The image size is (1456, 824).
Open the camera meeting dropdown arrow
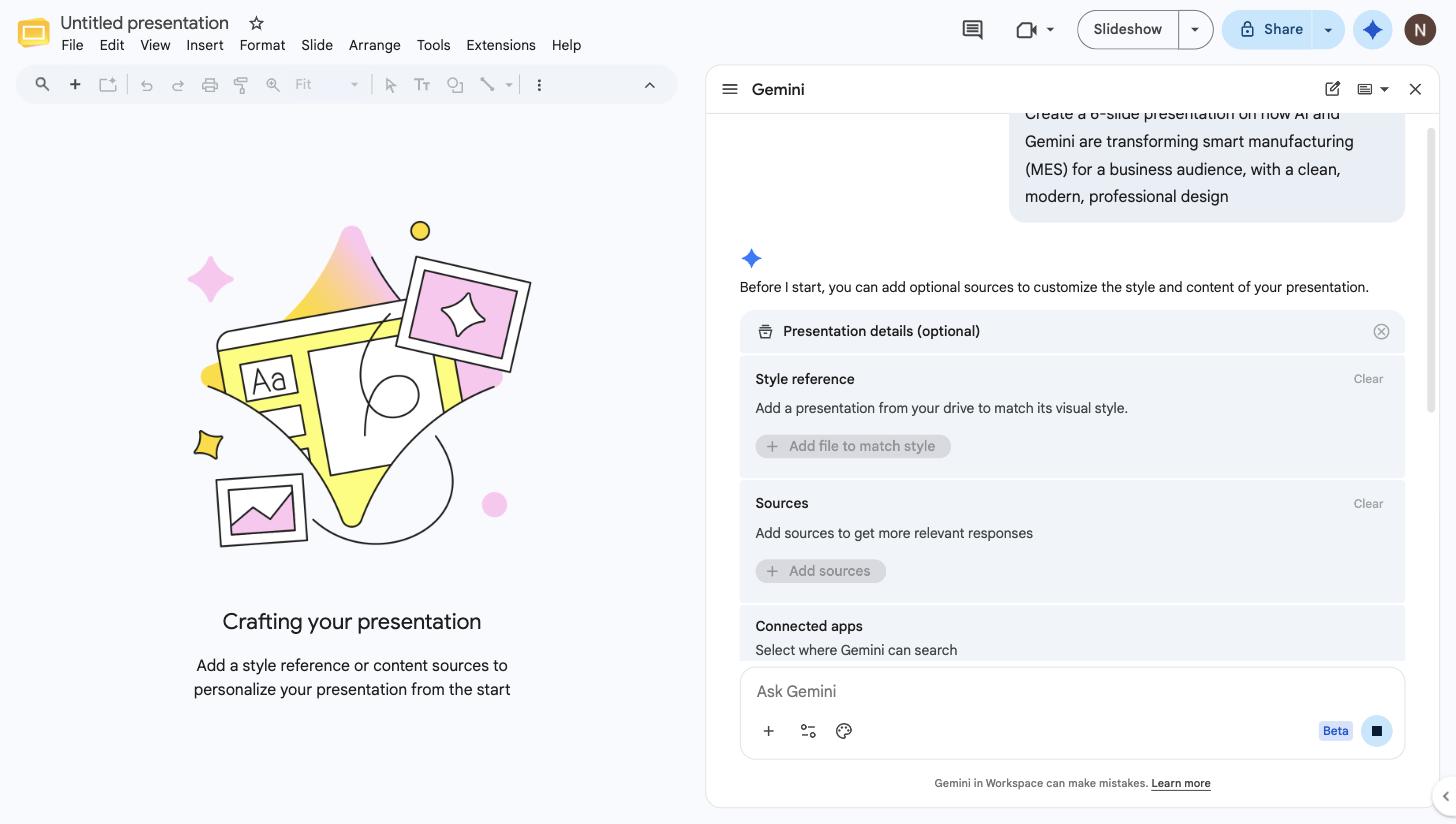(x=1050, y=30)
